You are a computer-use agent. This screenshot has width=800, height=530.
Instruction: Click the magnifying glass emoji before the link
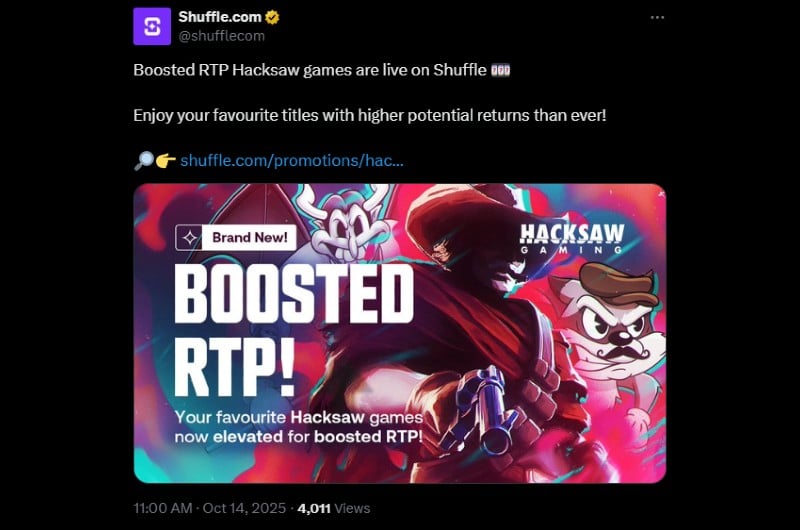click(x=143, y=161)
